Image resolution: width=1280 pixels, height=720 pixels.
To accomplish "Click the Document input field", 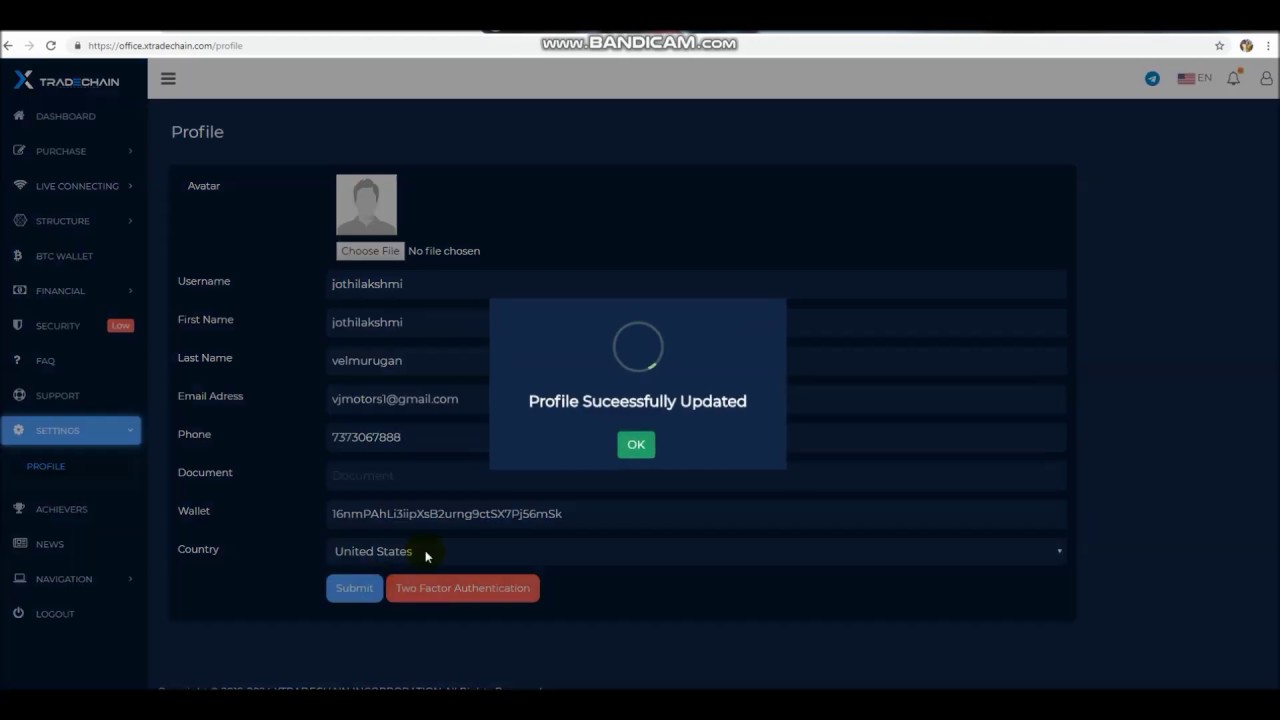I will click(x=696, y=476).
